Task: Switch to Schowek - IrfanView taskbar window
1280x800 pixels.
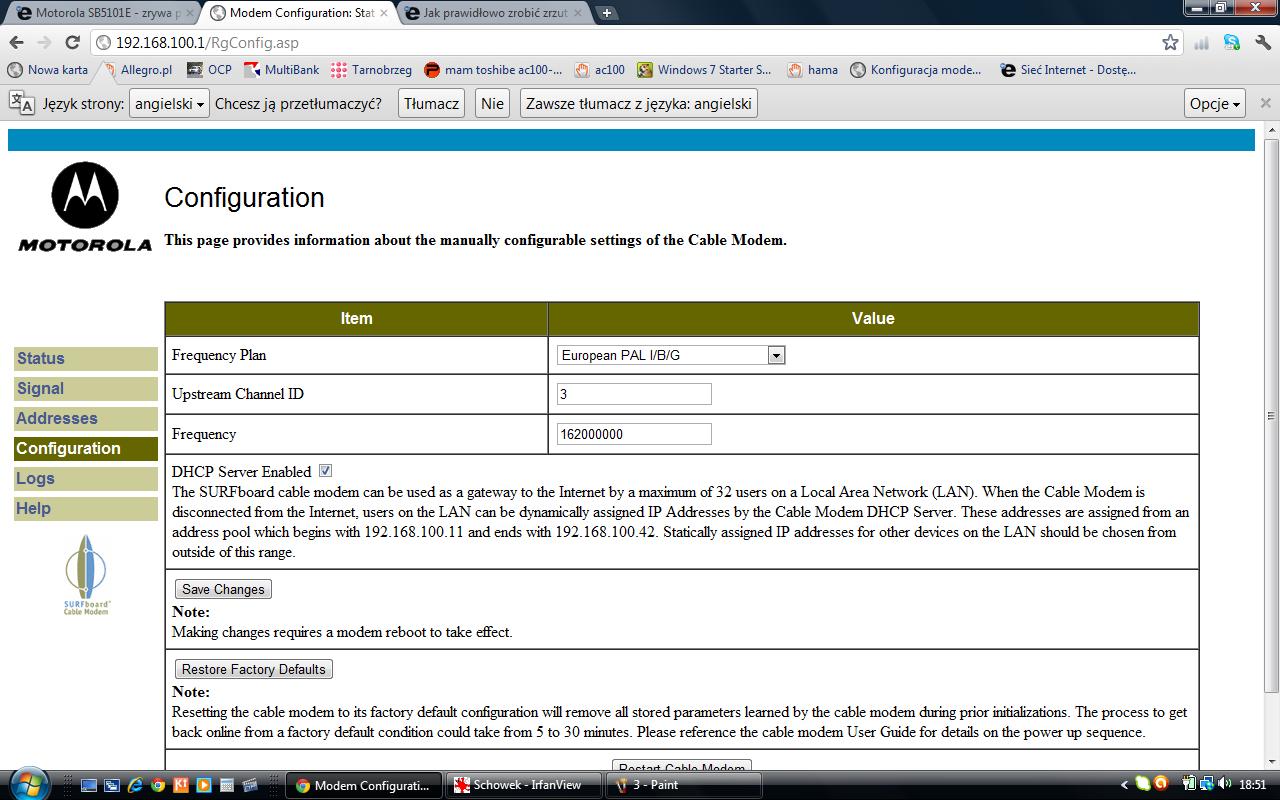Action: tap(525, 785)
